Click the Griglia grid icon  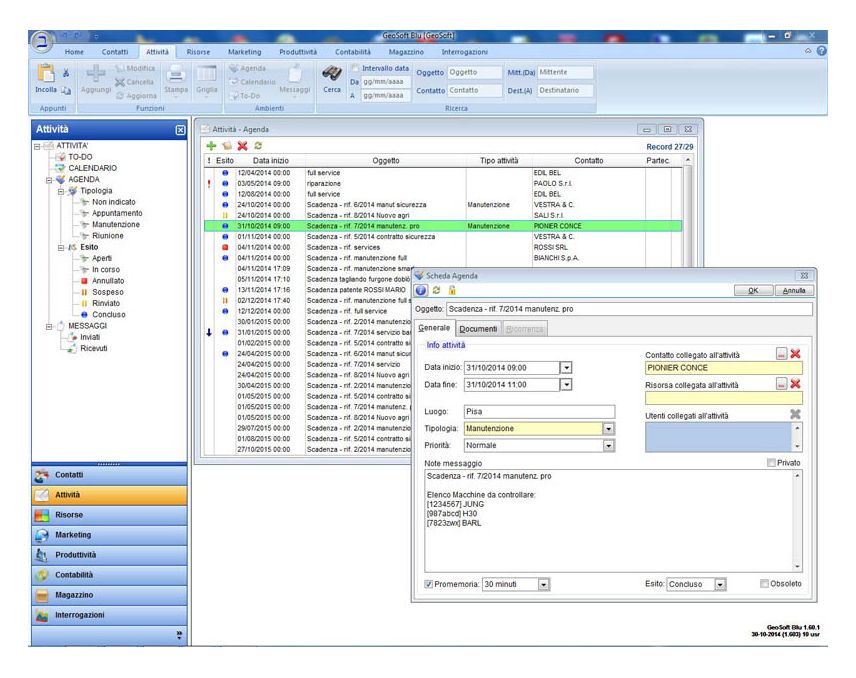[x=207, y=73]
